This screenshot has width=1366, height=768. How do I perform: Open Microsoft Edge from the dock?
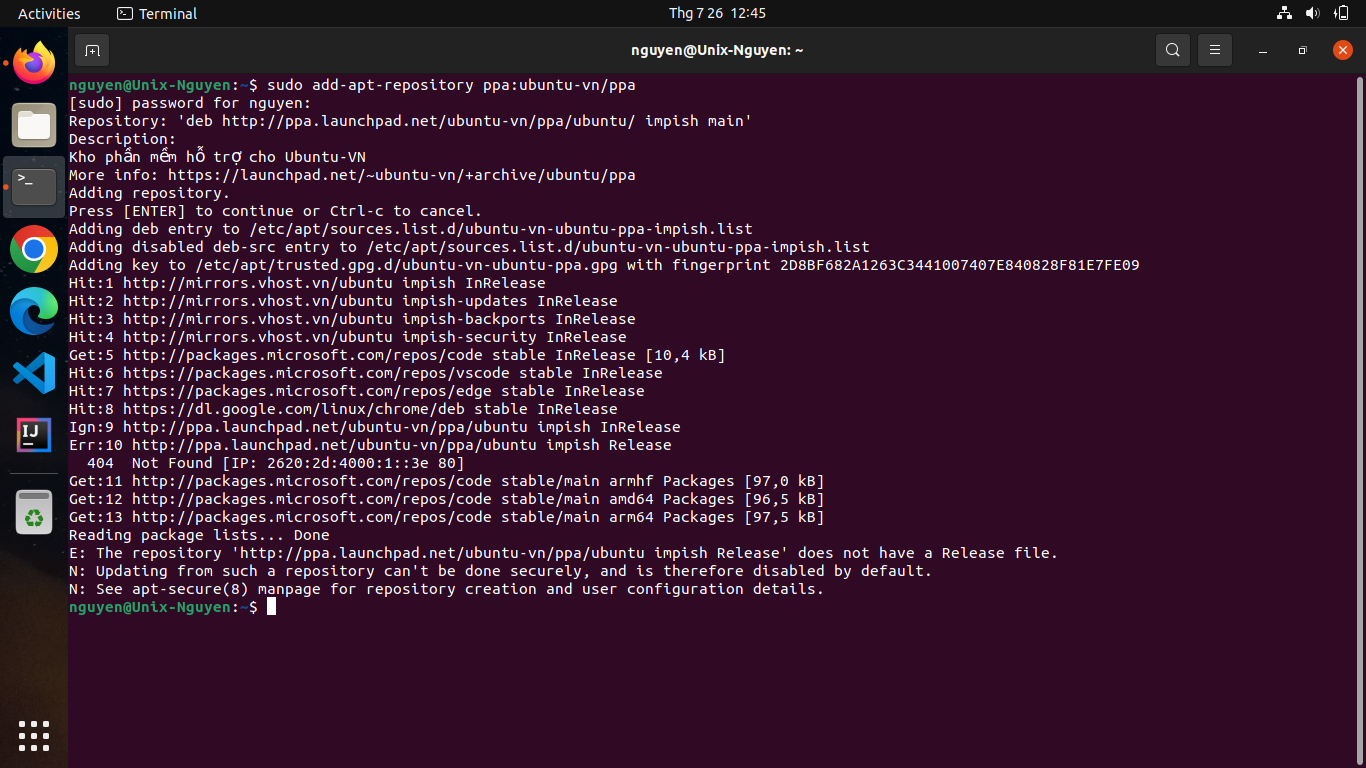[34, 311]
